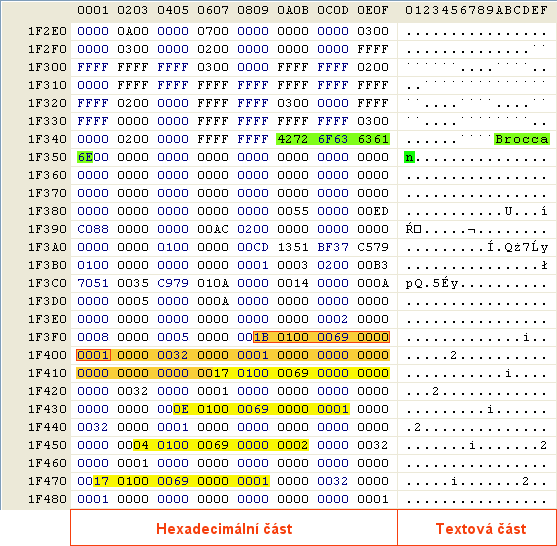Screen dimensions: 557x546
Task: Click the offset label 1F480
Action: click(47, 499)
